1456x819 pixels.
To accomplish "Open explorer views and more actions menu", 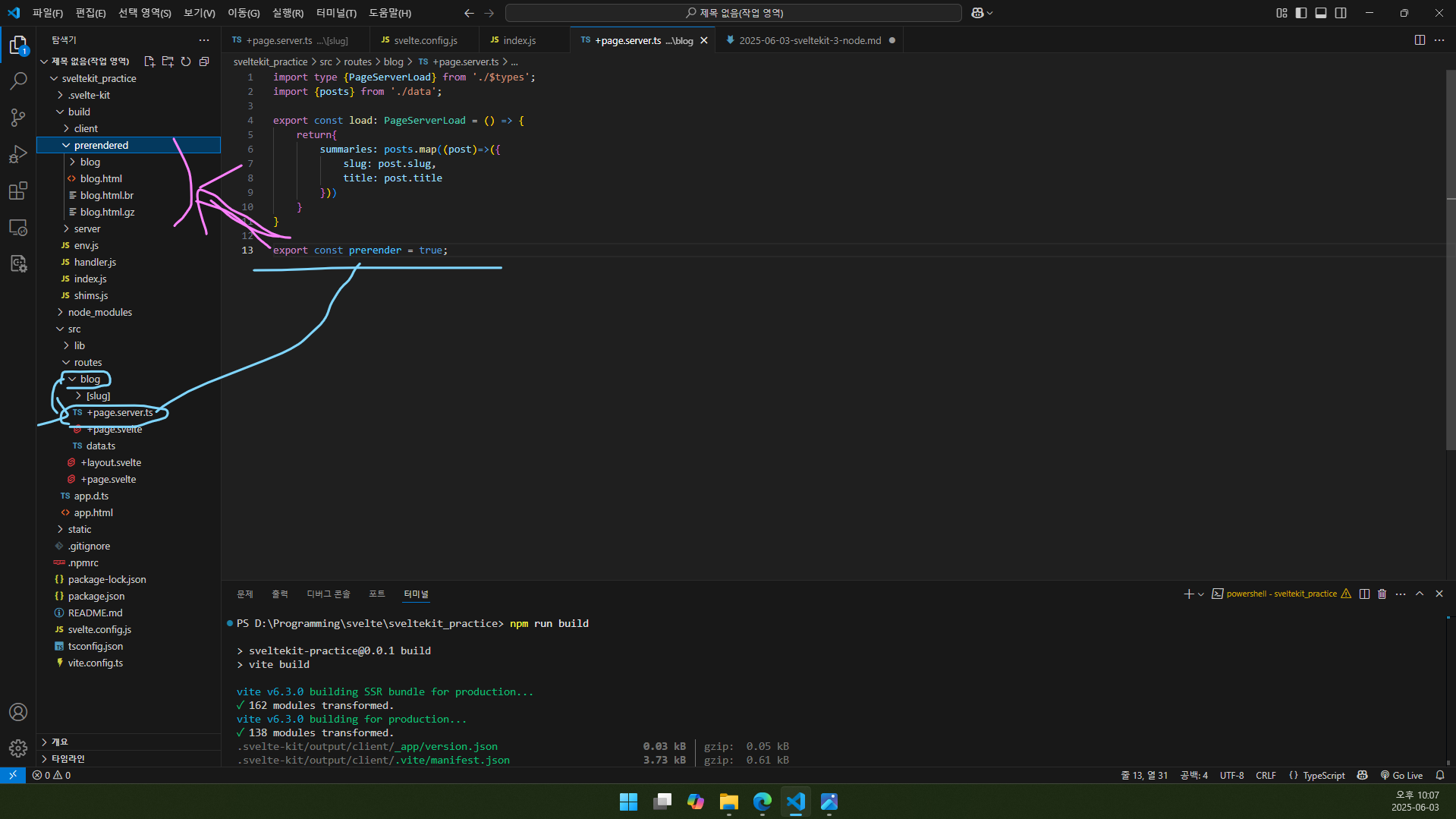I will click(x=204, y=40).
